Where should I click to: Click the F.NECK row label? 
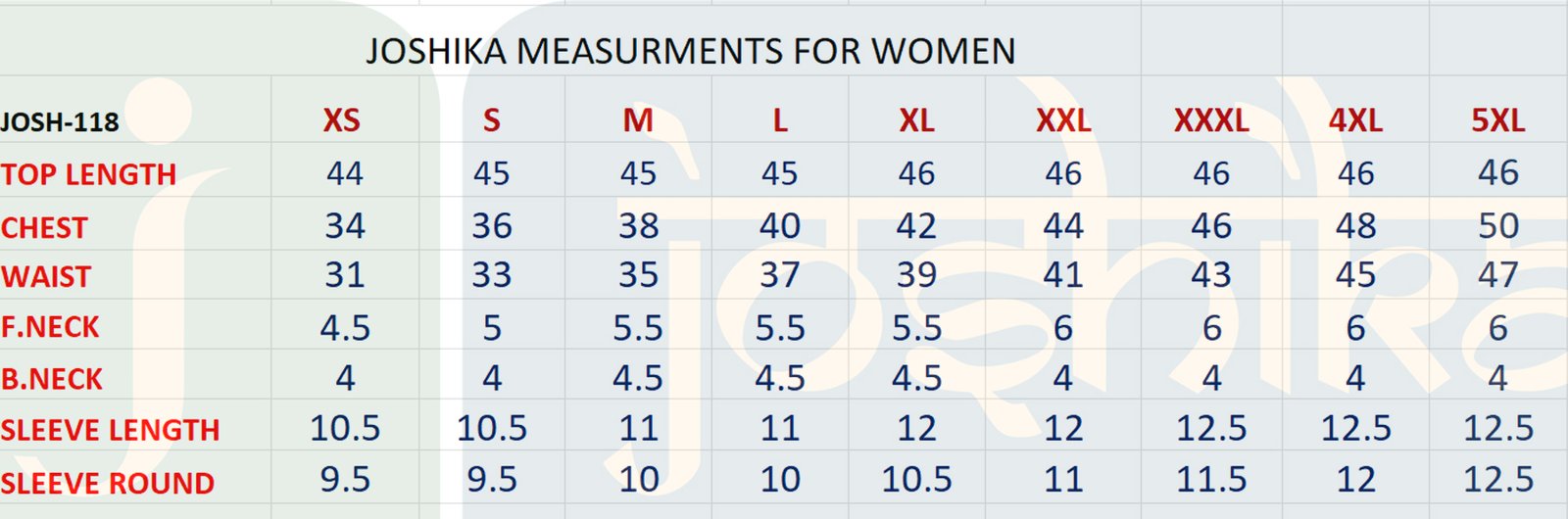coord(50,327)
